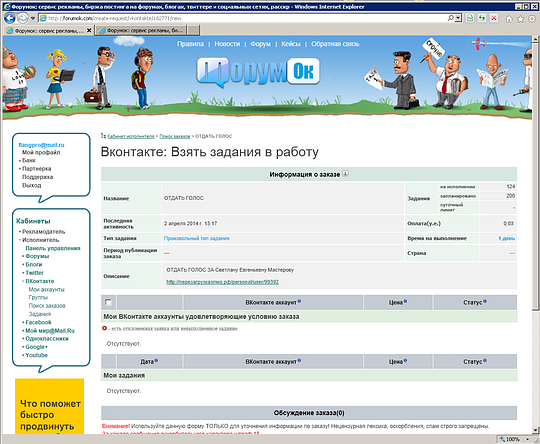This screenshot has width=540, height=444.
Task: Open the description URL ending in user/99392
Action: coord(222,282)
